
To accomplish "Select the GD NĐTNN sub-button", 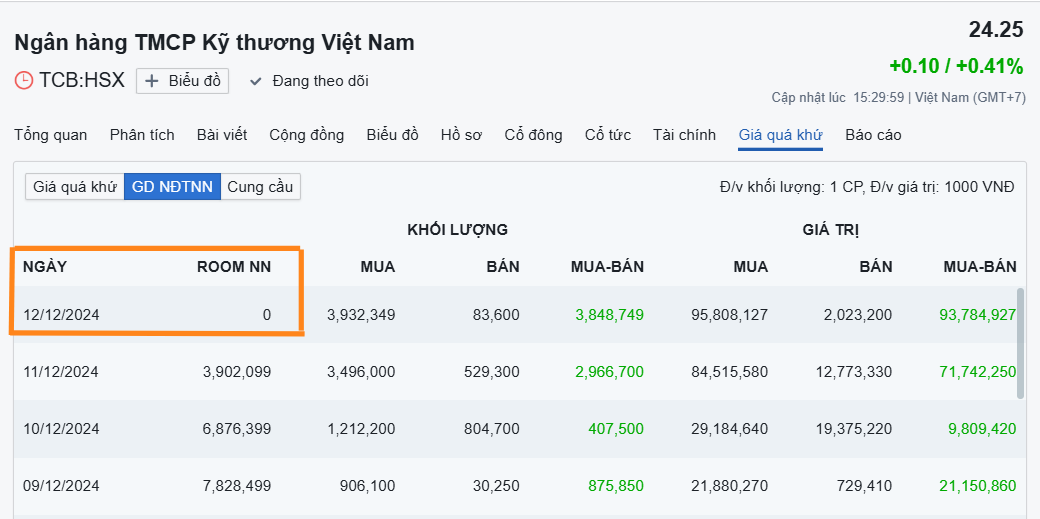I will 172,186.
